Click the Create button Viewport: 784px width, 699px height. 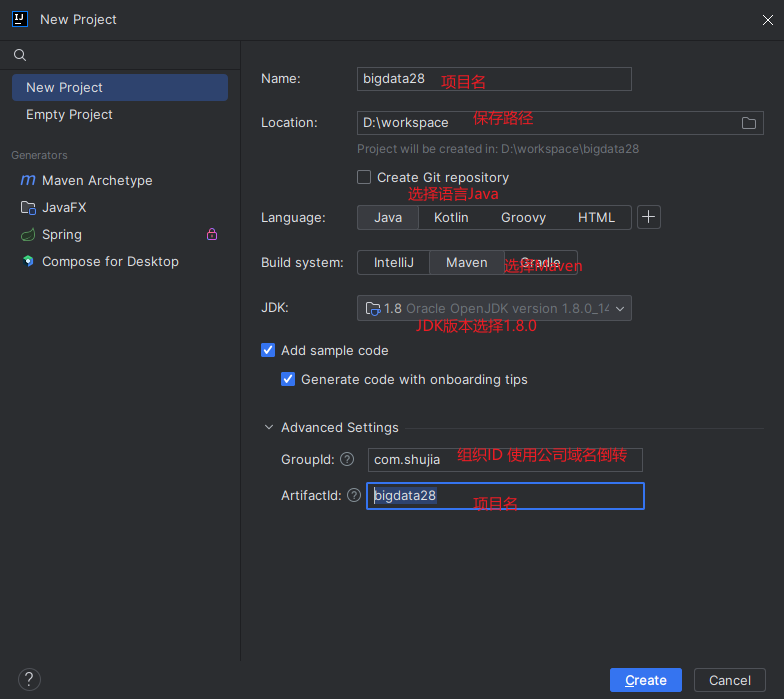coord(646,680)
